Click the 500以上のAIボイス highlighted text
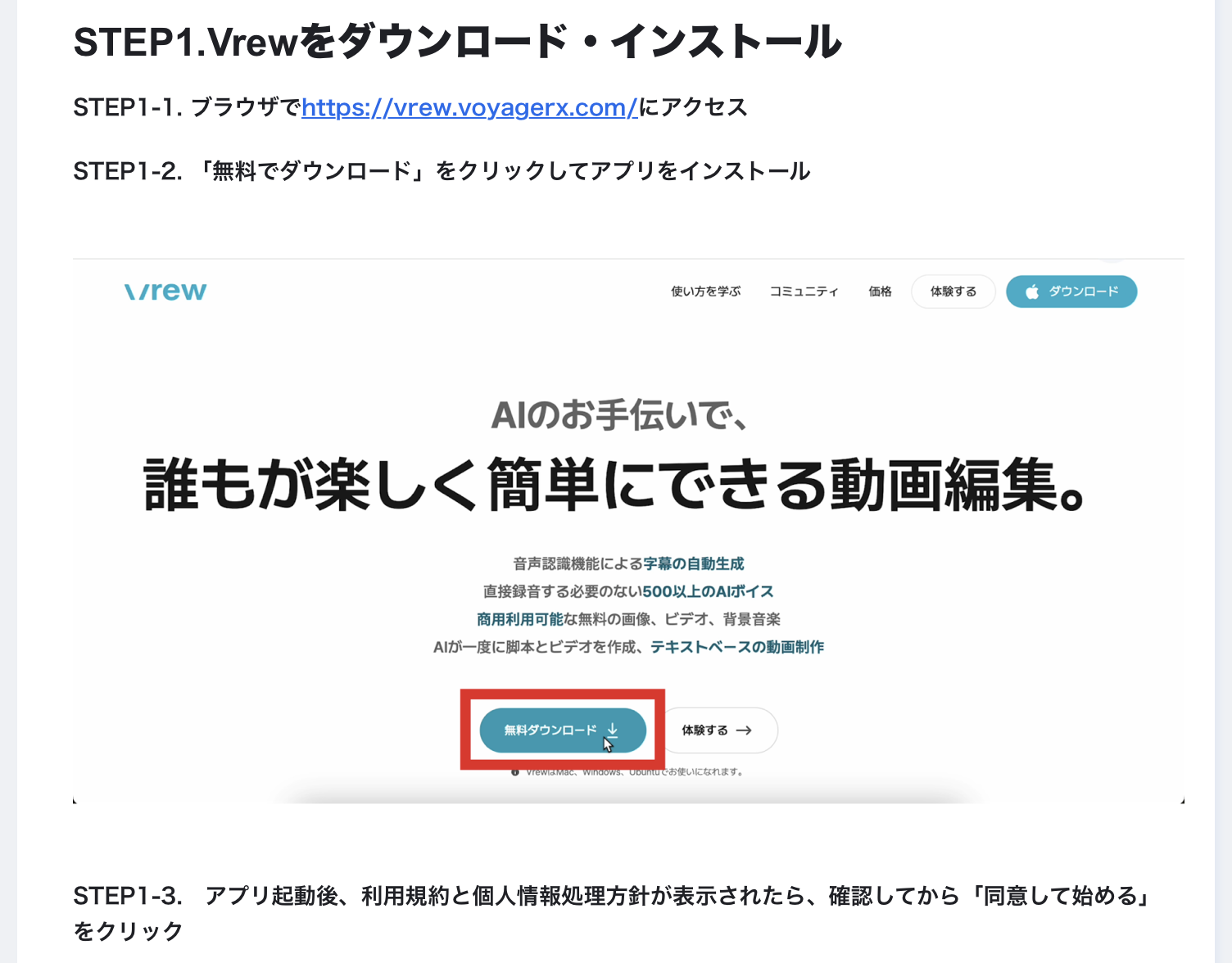Image resolution: width=1232 pixels, height=963 pixels. click(708, 591)
